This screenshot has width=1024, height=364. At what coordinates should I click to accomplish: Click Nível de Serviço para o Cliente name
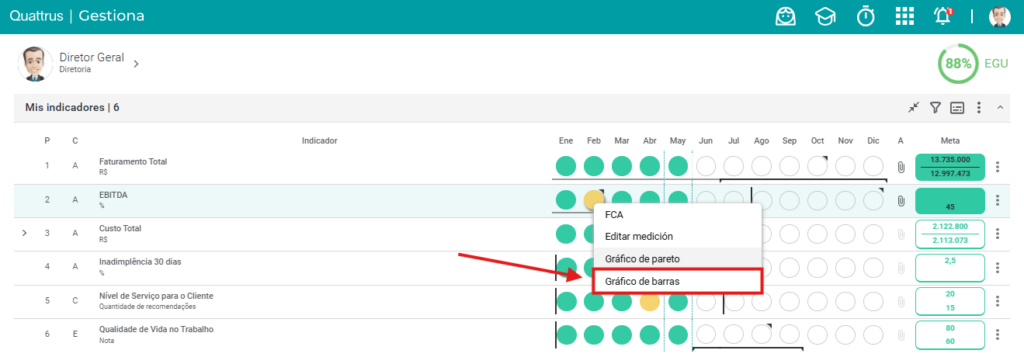pyautogui.click(x=156, y=296)
